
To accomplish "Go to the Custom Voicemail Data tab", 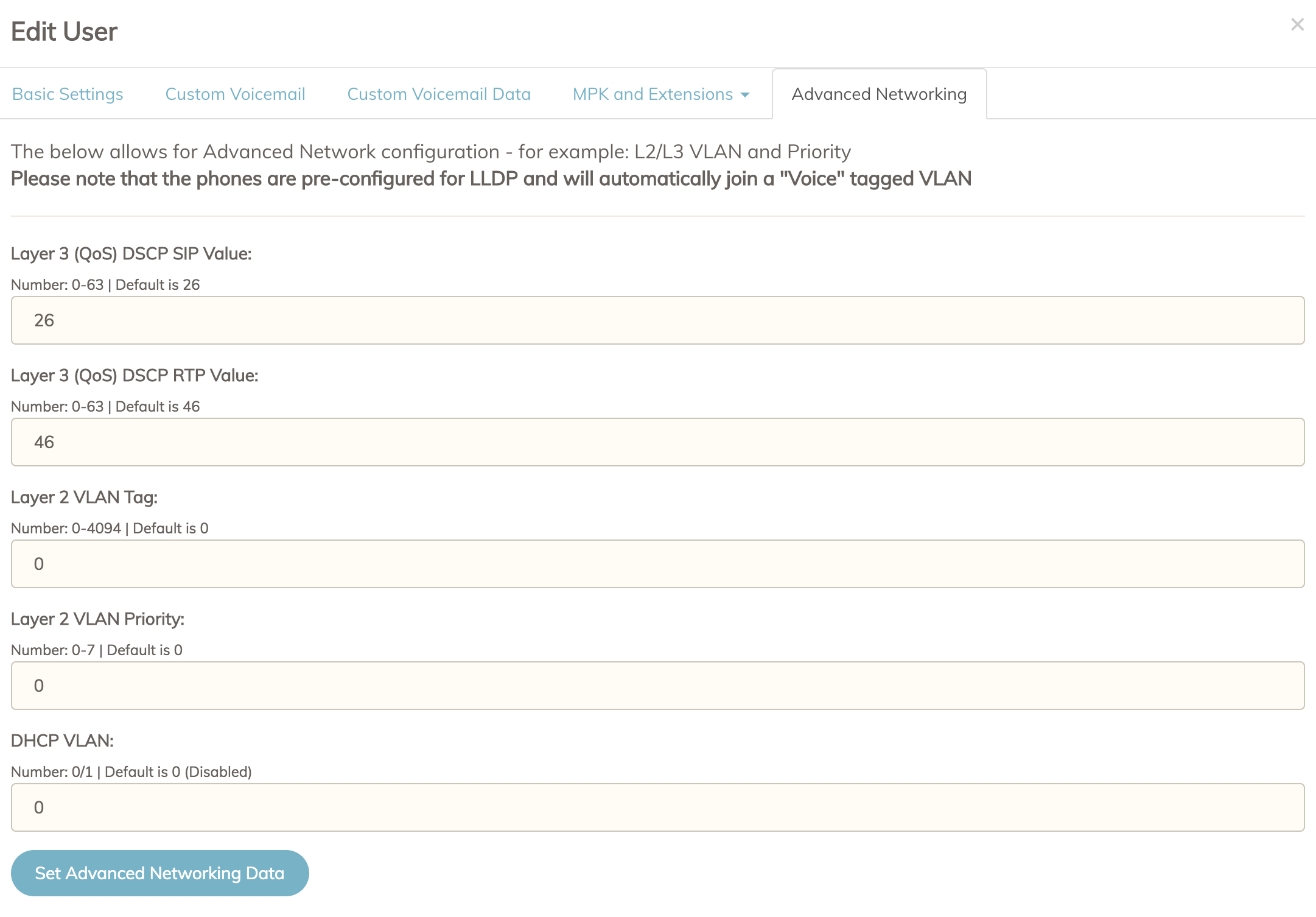I will [439, 94].
